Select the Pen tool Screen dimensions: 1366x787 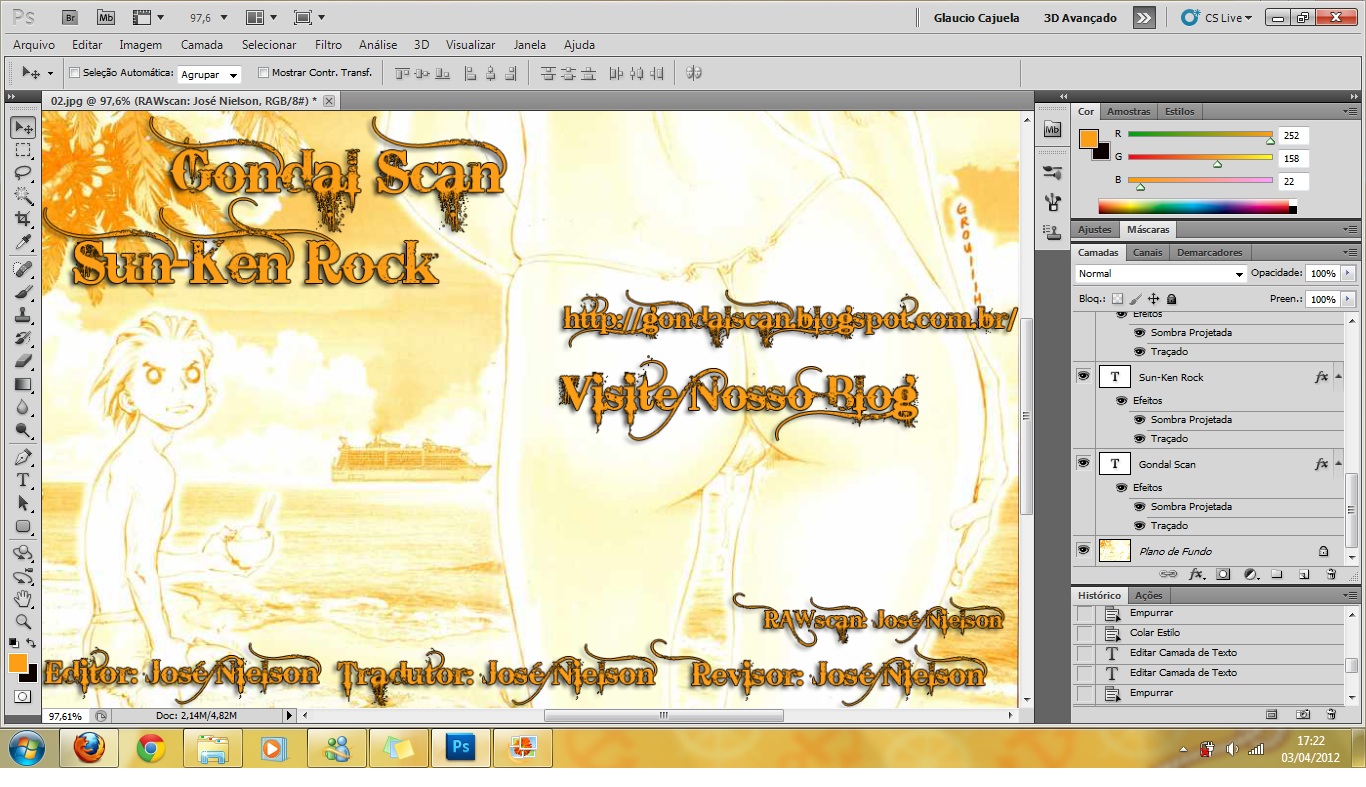[x=24, y=457]
